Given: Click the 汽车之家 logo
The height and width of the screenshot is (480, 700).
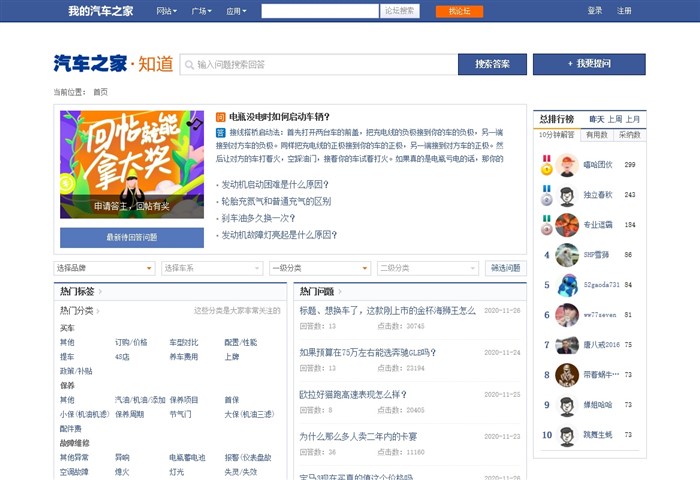Looking at the screenshot, I should click(x=91, y=63).
